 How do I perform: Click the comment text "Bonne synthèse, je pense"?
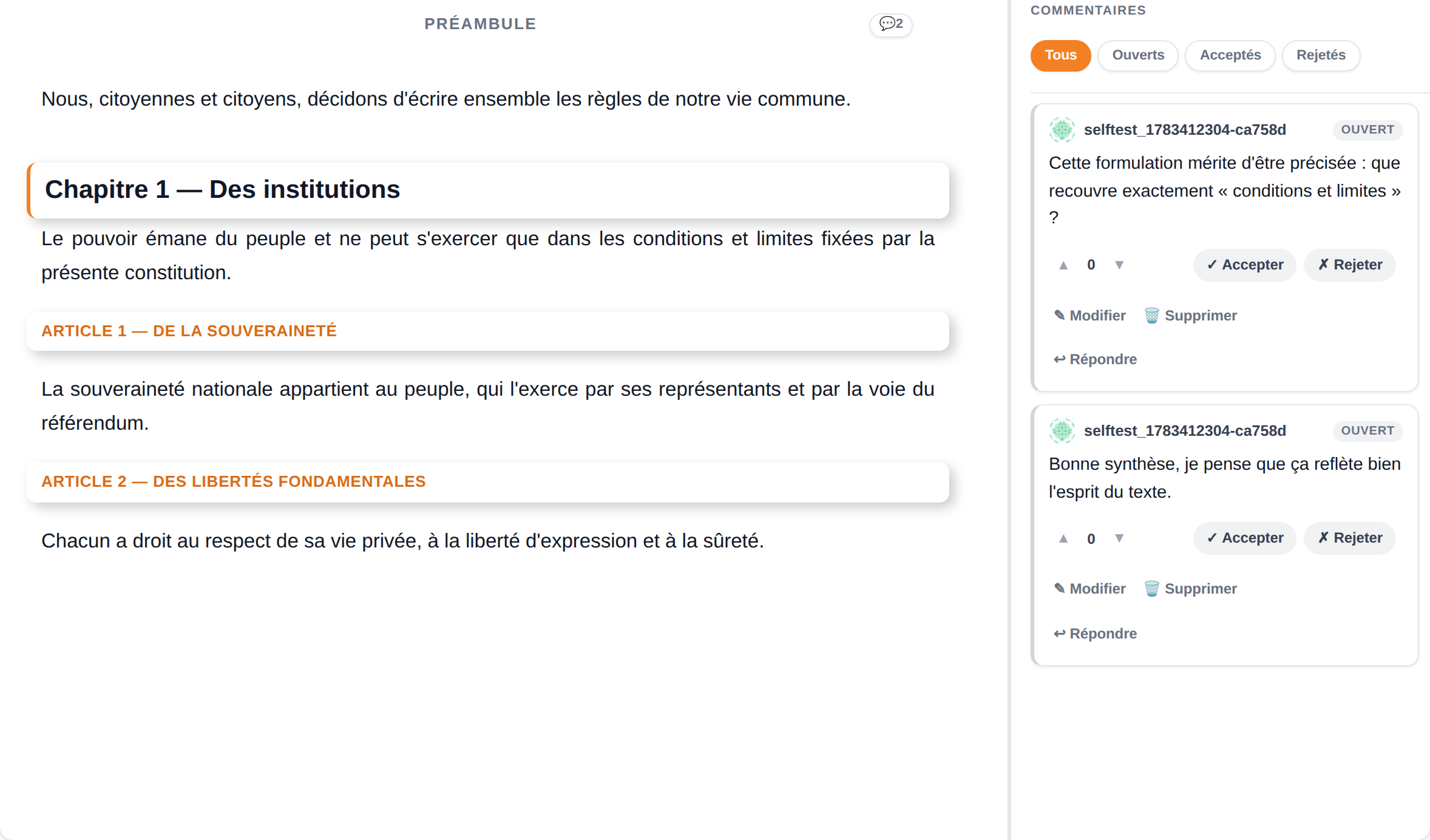point(1225,478)
